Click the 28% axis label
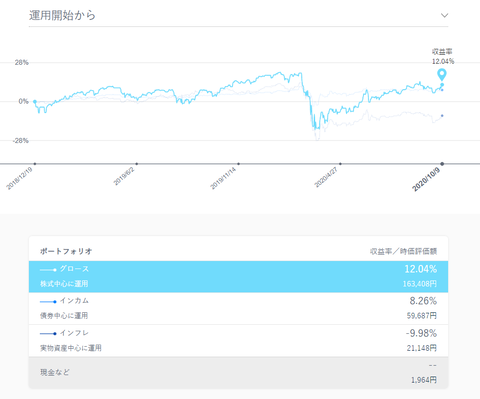480x399 pixels. click(22, 63)
